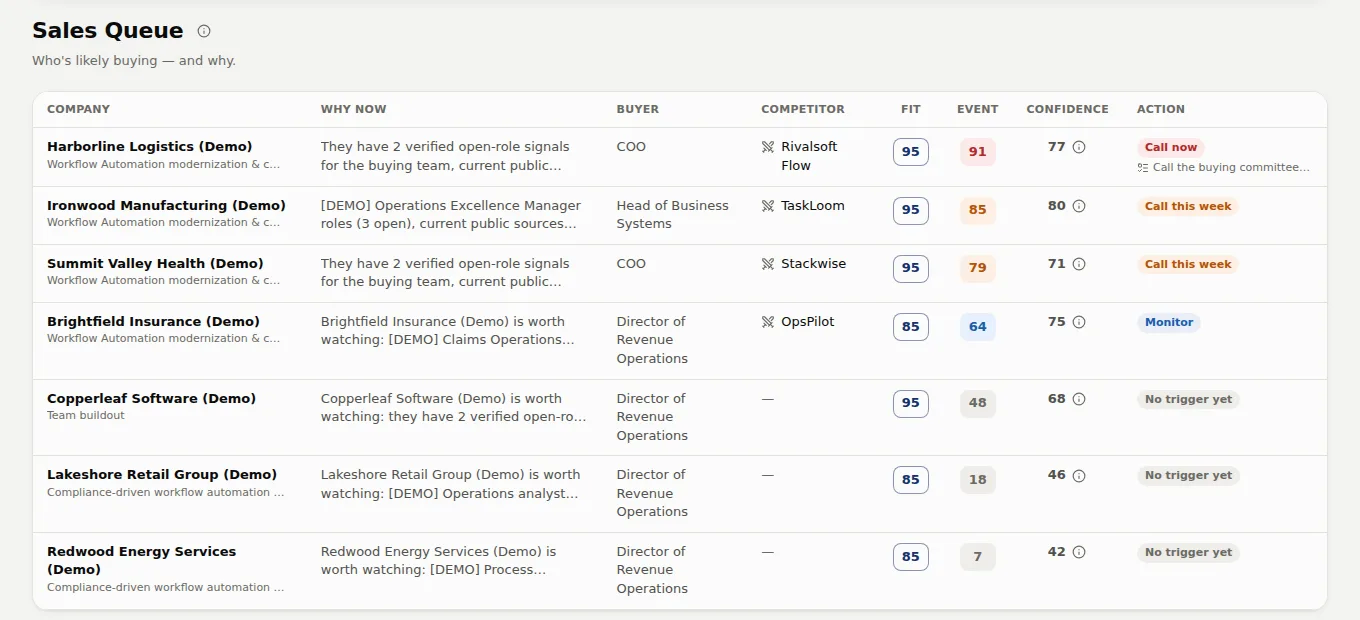
Task: Click Brightfield's fit score 85 badge
Action: (910, 327)
